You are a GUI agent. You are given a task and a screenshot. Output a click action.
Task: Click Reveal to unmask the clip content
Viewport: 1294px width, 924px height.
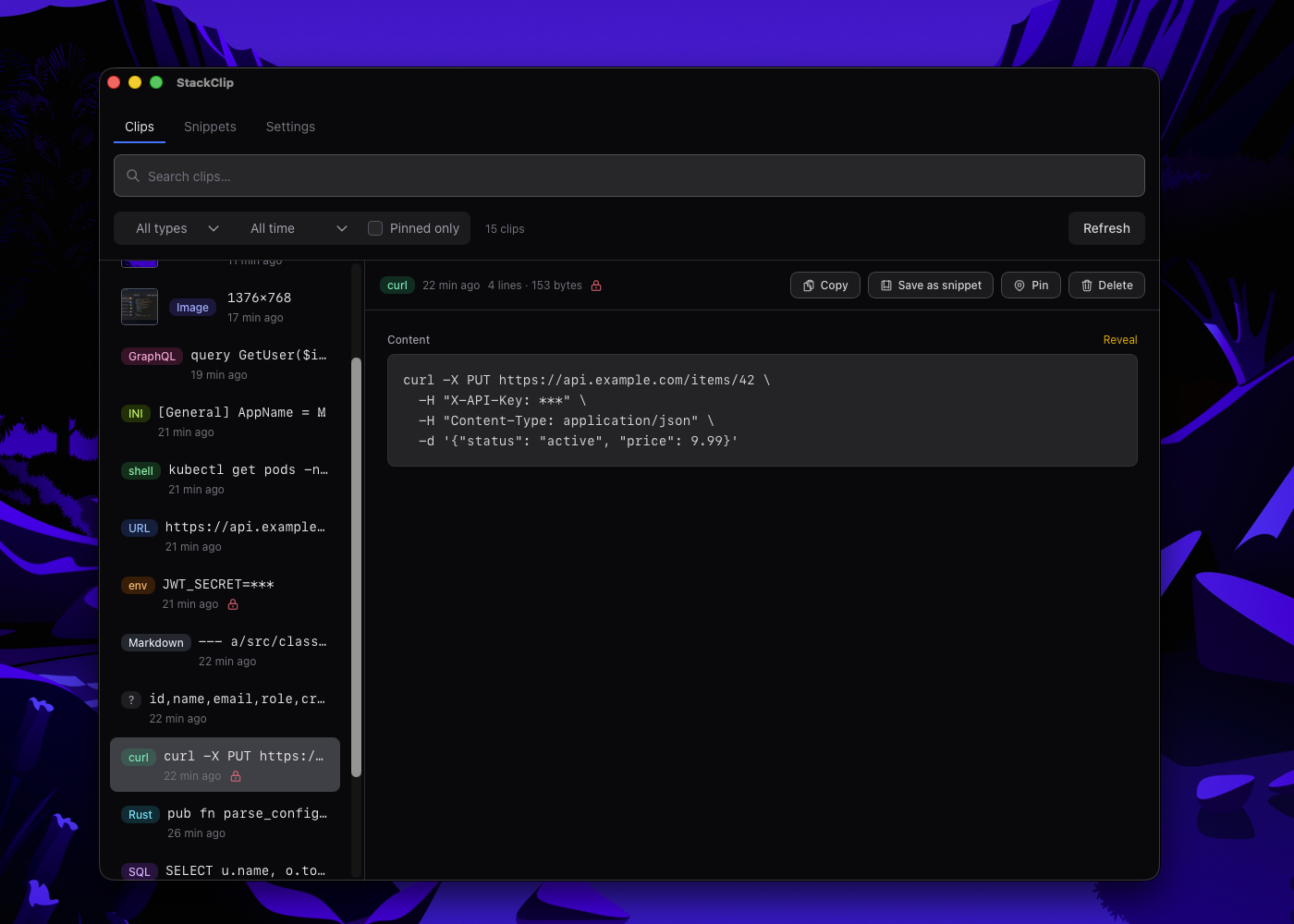coord(1119,339)
